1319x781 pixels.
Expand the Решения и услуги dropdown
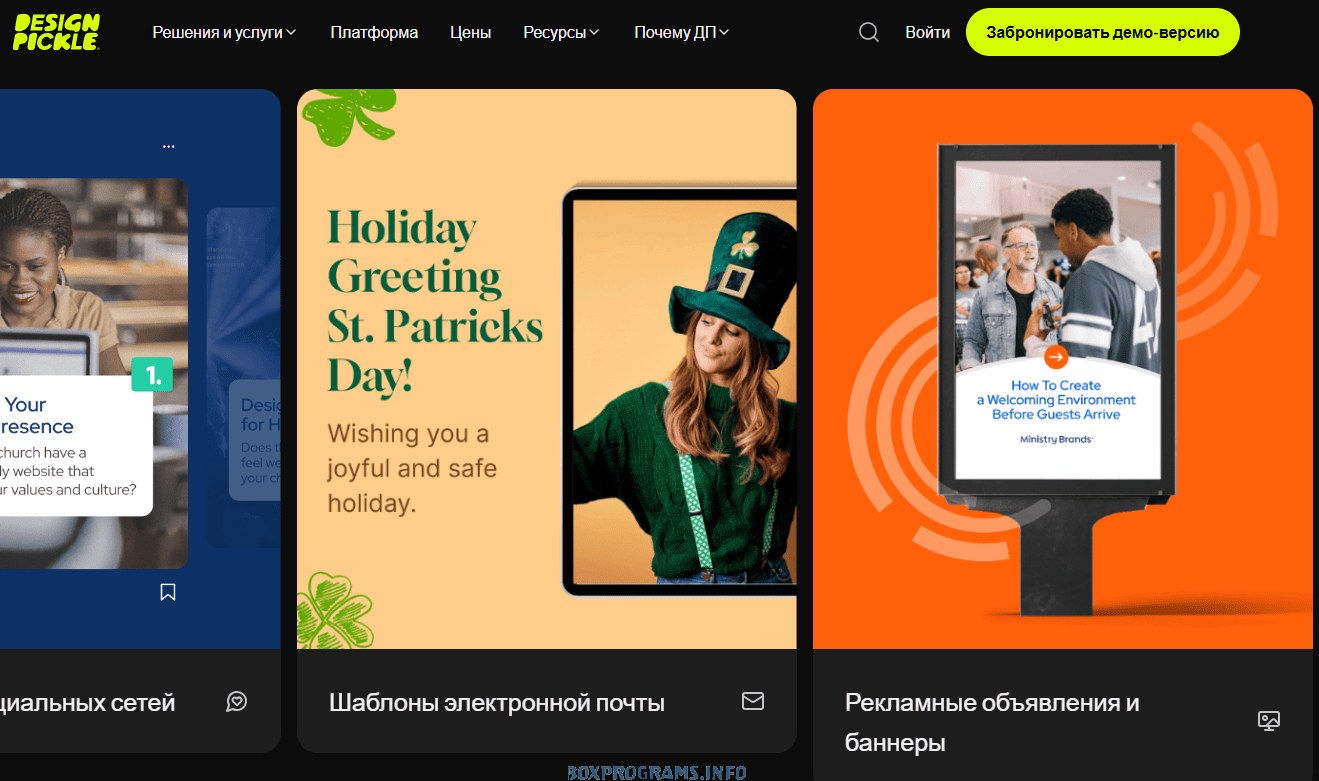(224, 32)
